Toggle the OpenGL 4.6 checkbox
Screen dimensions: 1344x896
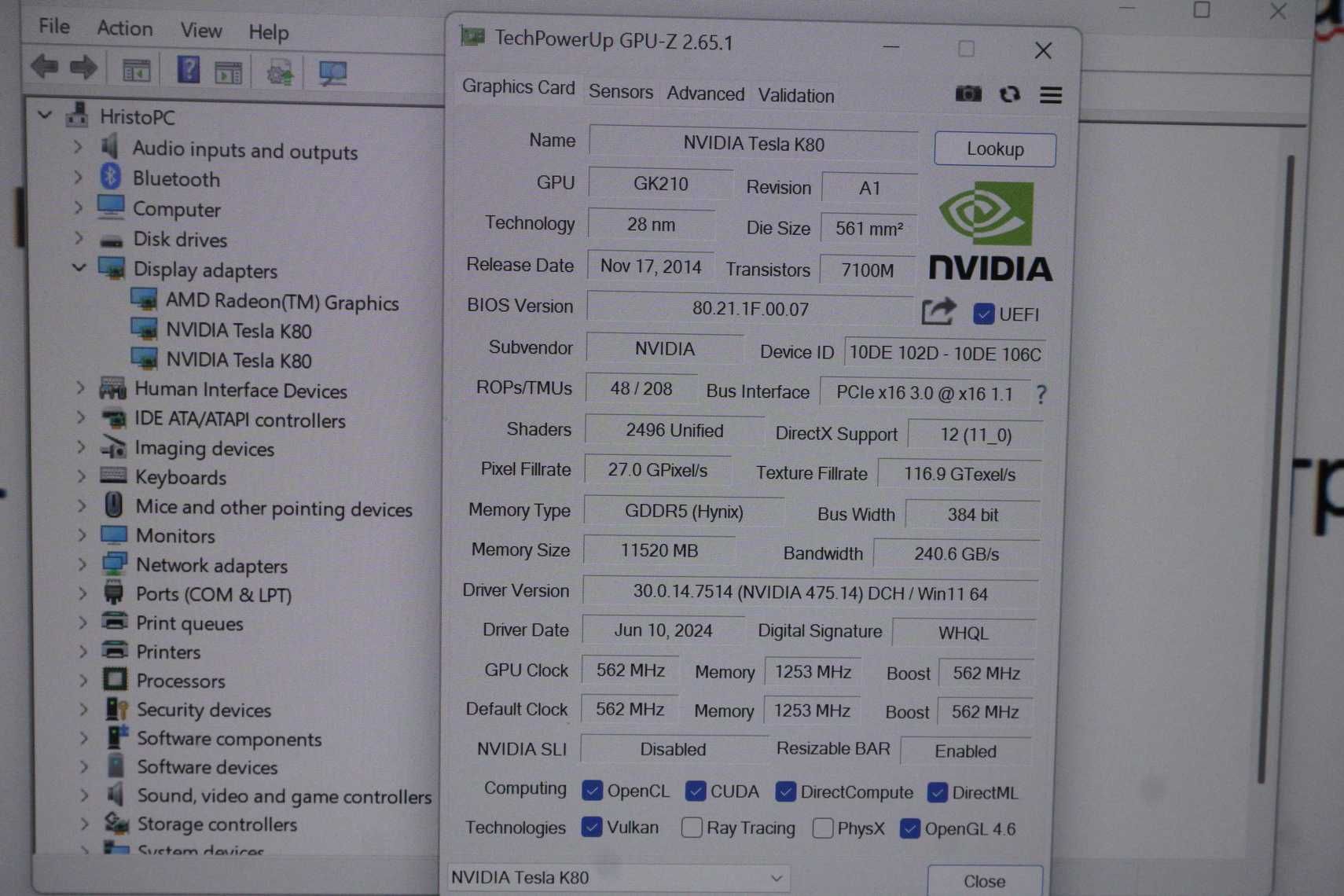click(909, 828)
